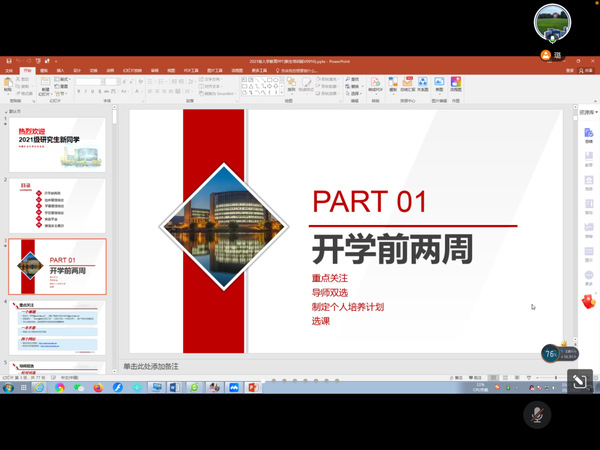The image size is (600, 450).
Task: Toggle the microphone mute button
Action: [x=537, y=414]
